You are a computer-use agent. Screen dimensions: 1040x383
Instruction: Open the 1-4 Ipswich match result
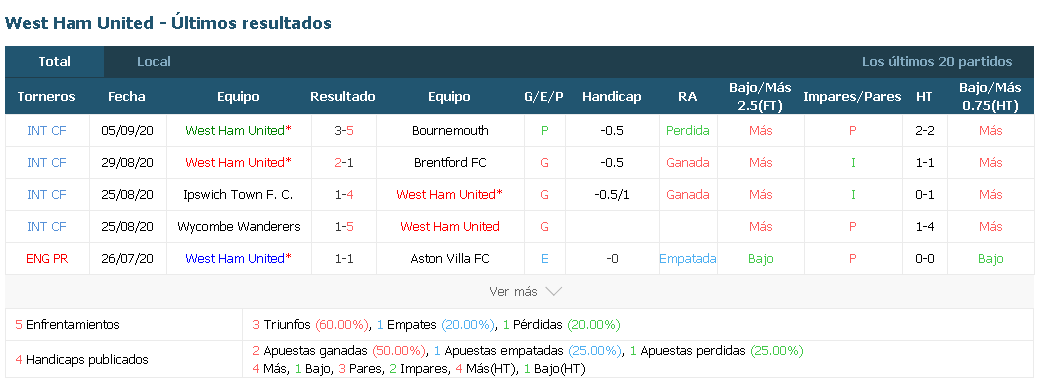tap(344, 194)
